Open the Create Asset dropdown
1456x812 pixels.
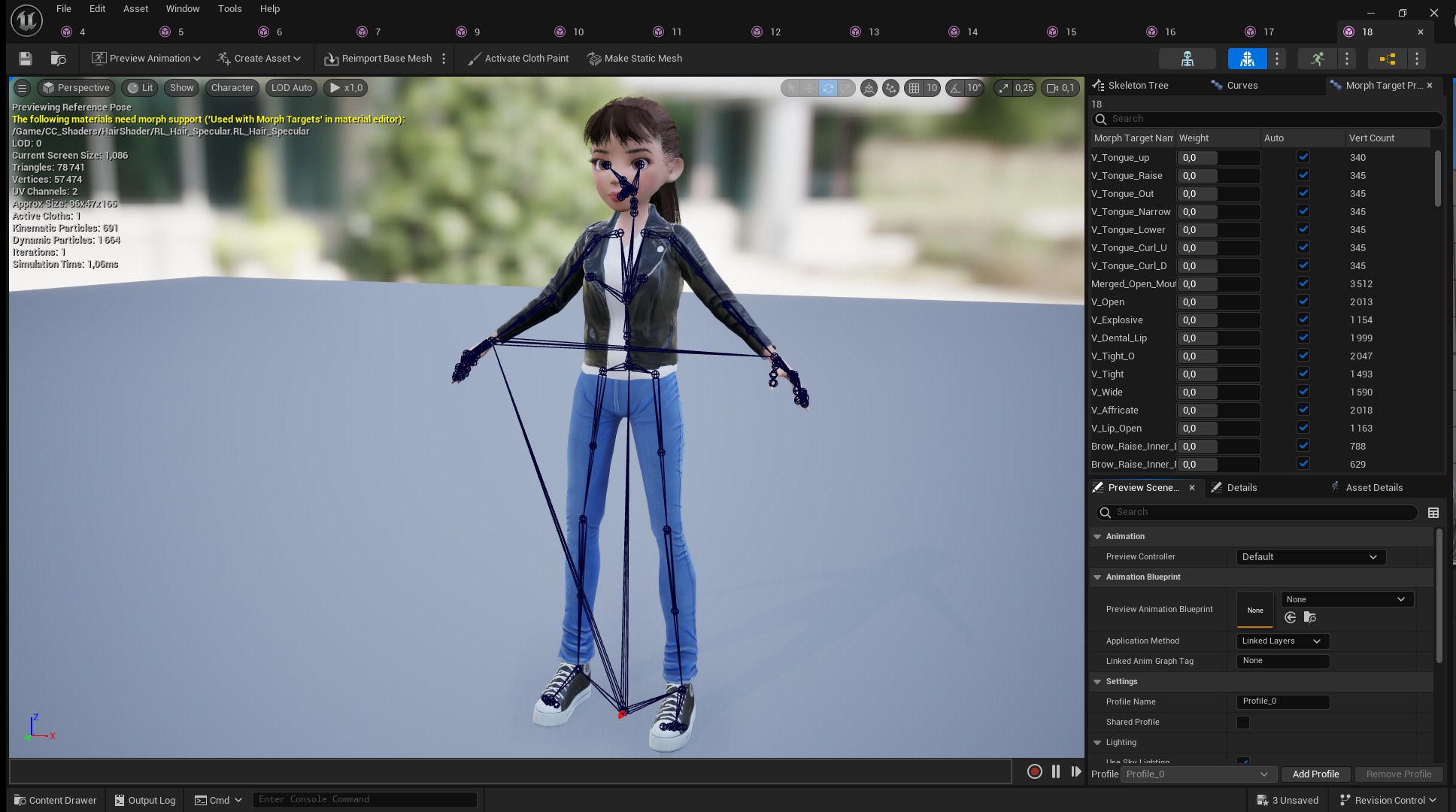pos(259,59)
